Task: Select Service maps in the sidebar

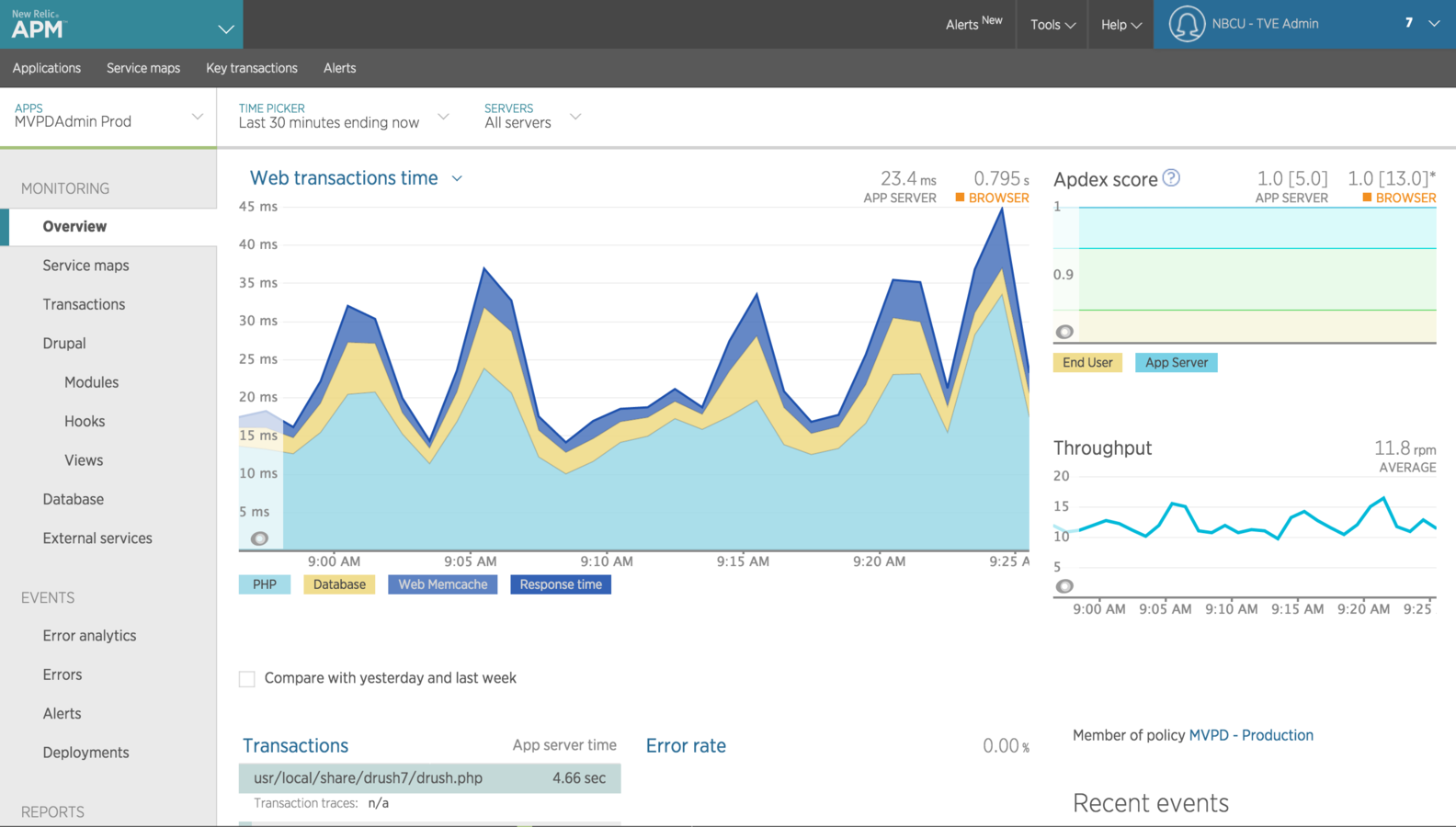Action: point(85,266)
